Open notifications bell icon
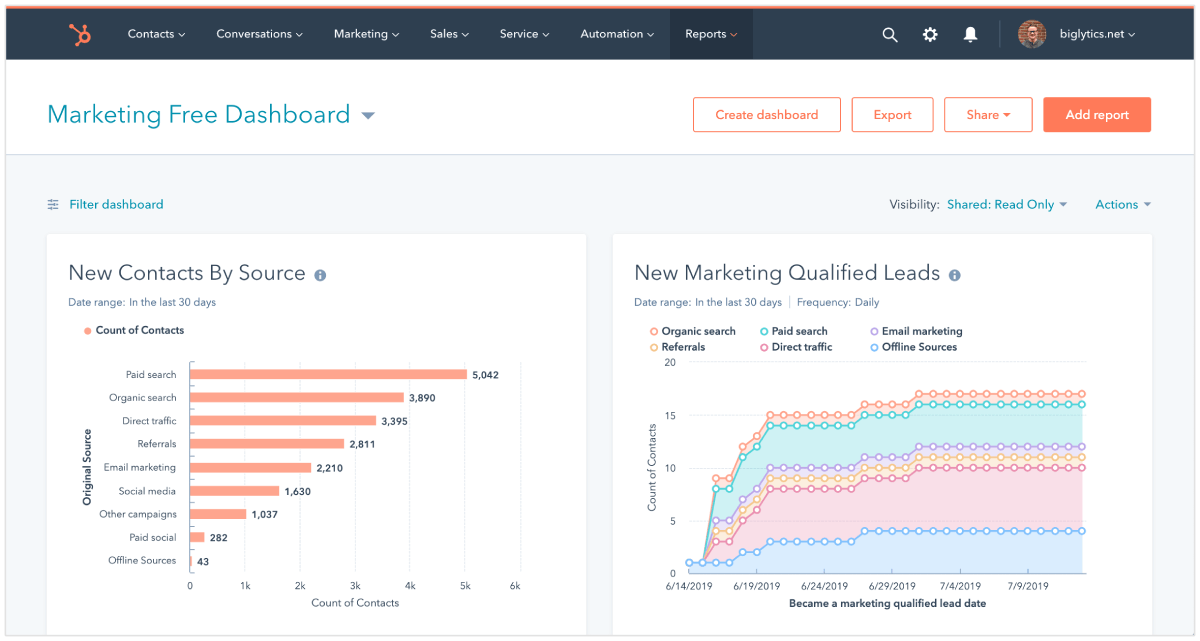 970,34
